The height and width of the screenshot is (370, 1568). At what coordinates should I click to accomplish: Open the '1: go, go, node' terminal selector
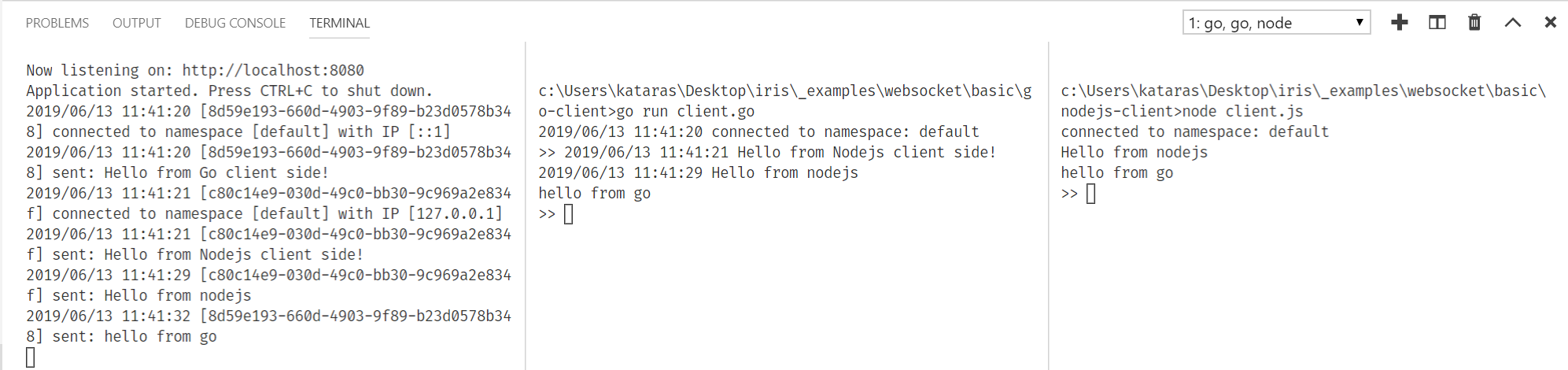pyautogui.click(x=1275, y=23)
